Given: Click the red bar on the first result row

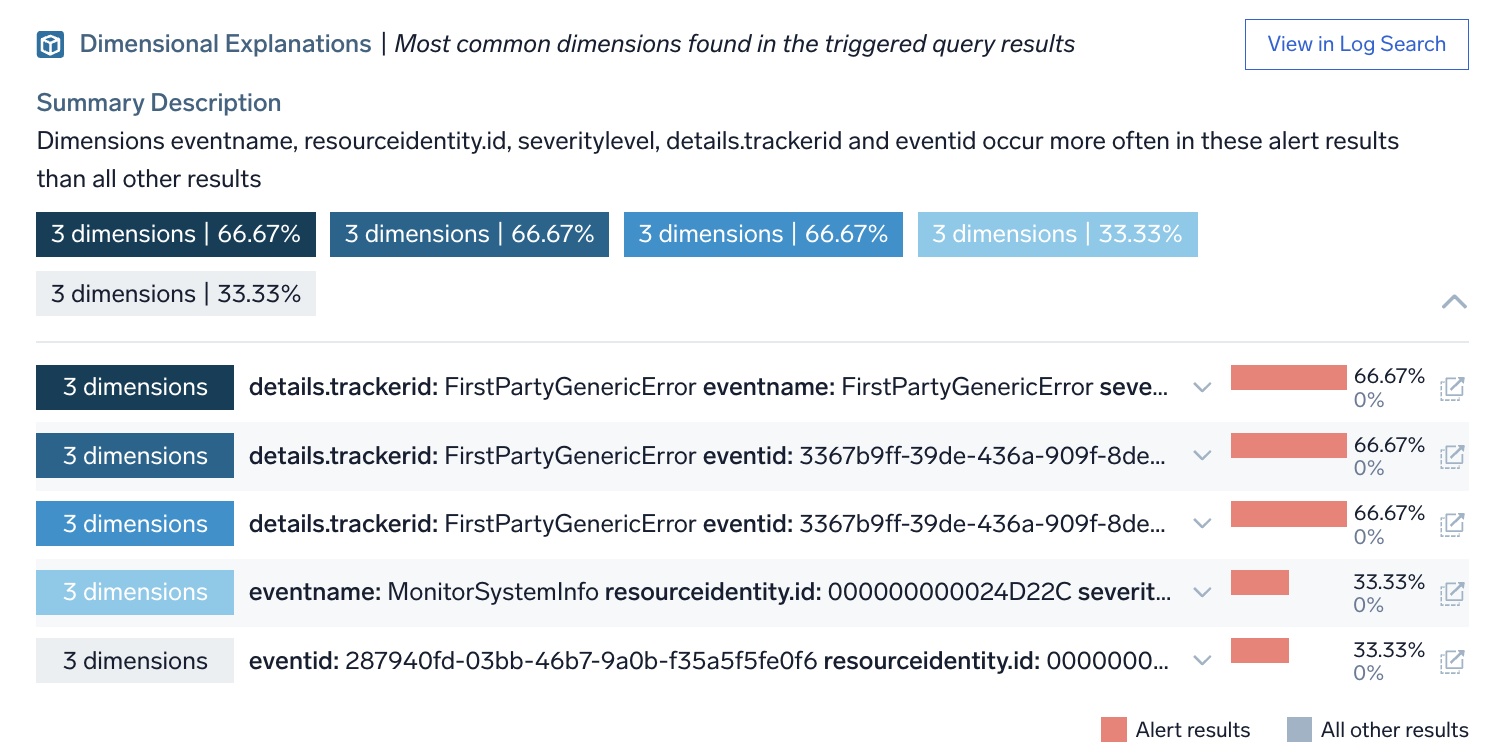Looking at the screenshot, I should (x=1288, y=377).
